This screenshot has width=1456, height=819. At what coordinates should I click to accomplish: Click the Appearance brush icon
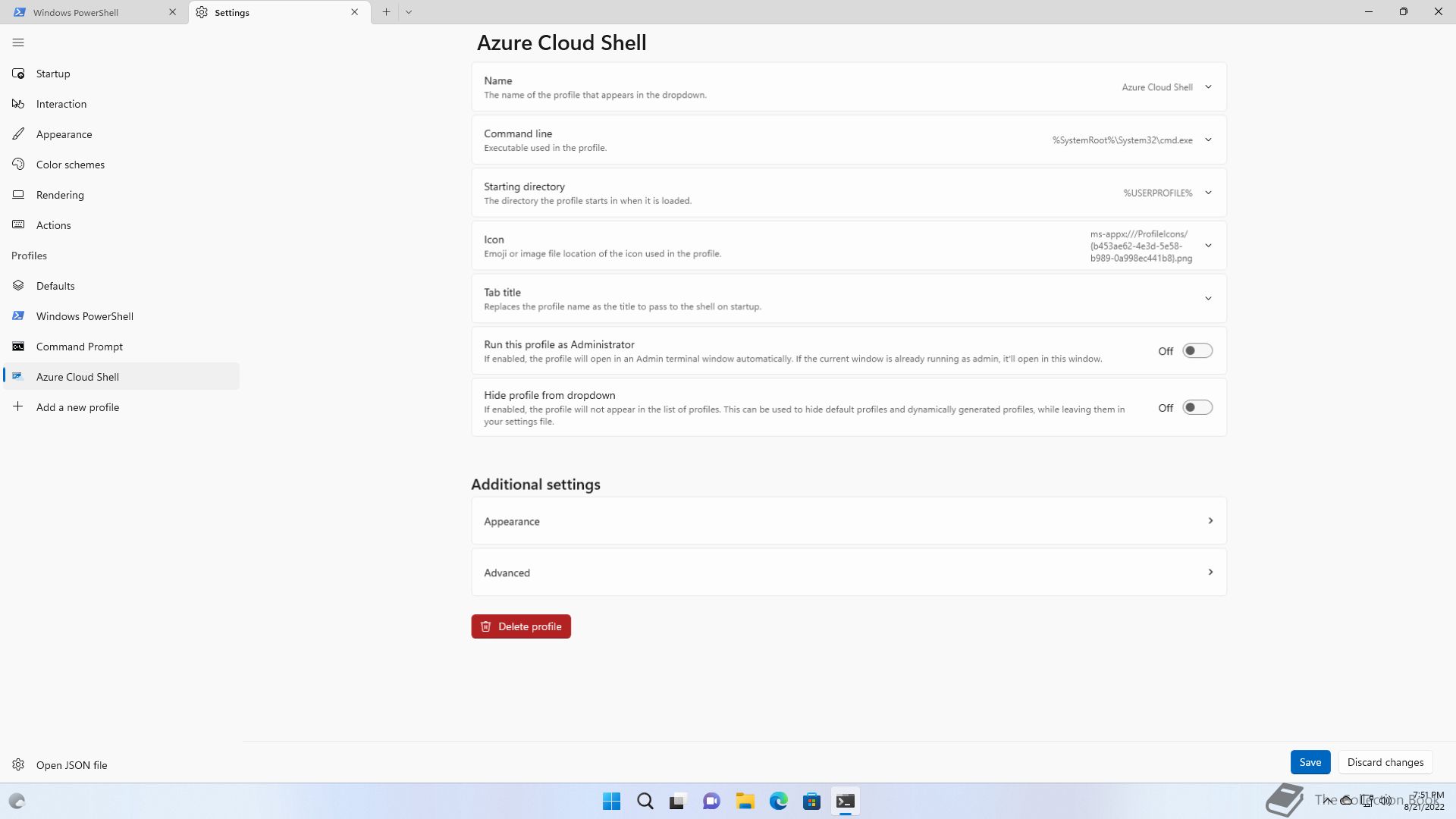point(18,134)
